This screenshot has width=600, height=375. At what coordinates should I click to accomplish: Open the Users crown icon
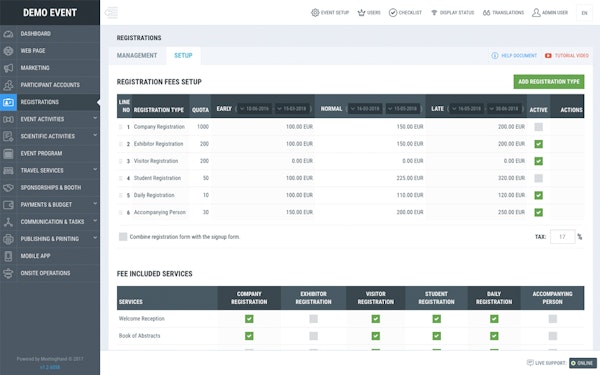point(361,13)
